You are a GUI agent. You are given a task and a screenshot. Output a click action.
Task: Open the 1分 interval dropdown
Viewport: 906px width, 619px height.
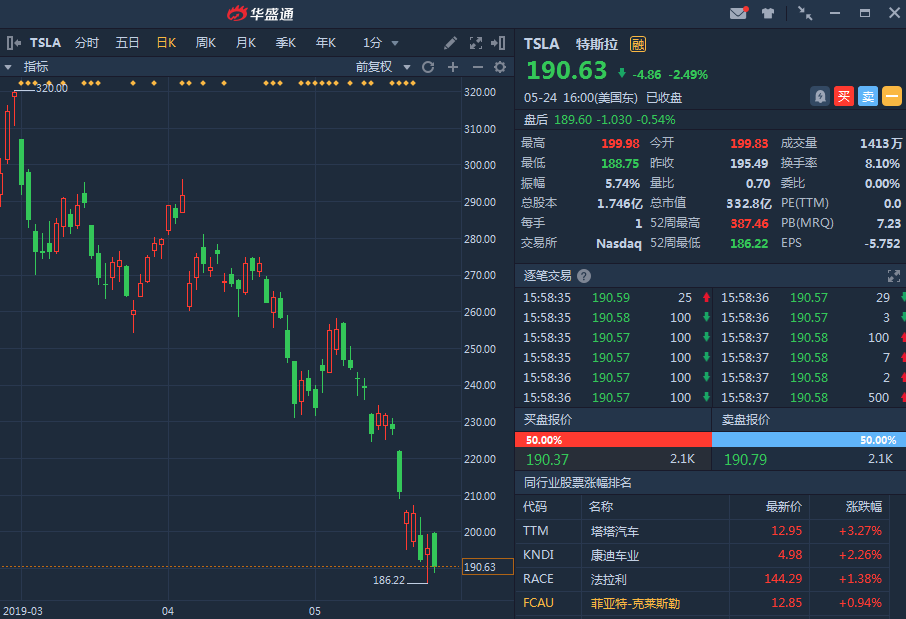click(x=381, y=43)
